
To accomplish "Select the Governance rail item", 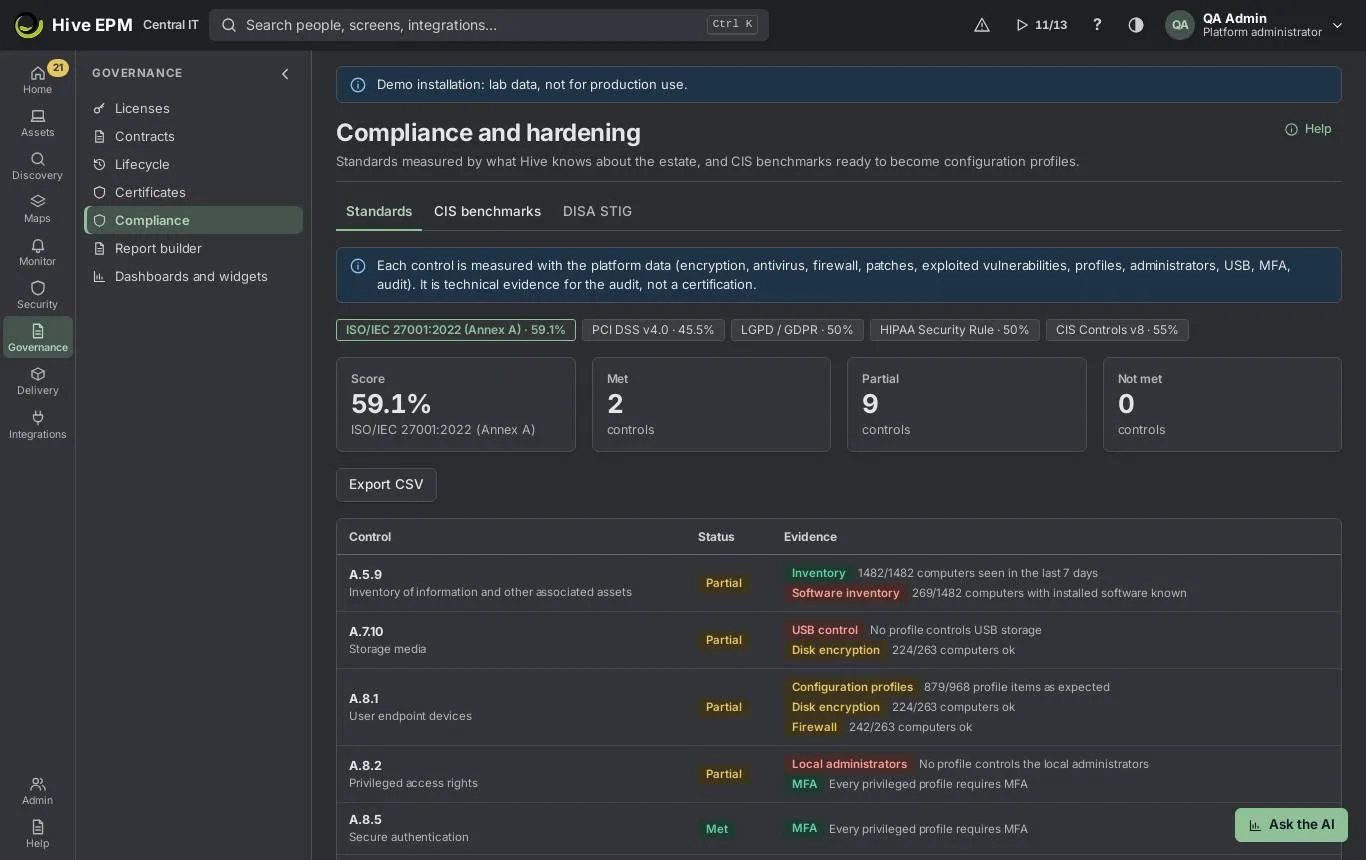I will click(37, 337).
